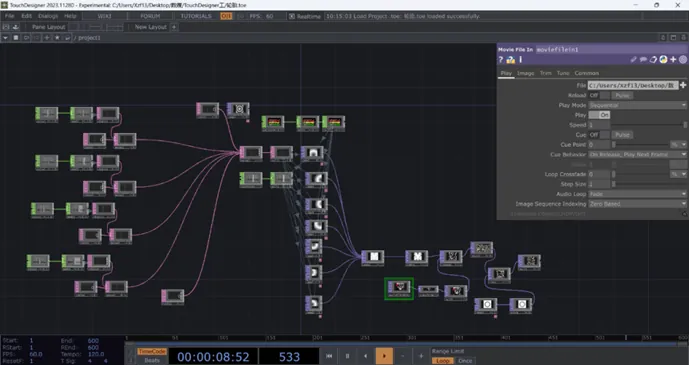Click the download-tray icon left of Pane Layout

[x=17, y=27]
